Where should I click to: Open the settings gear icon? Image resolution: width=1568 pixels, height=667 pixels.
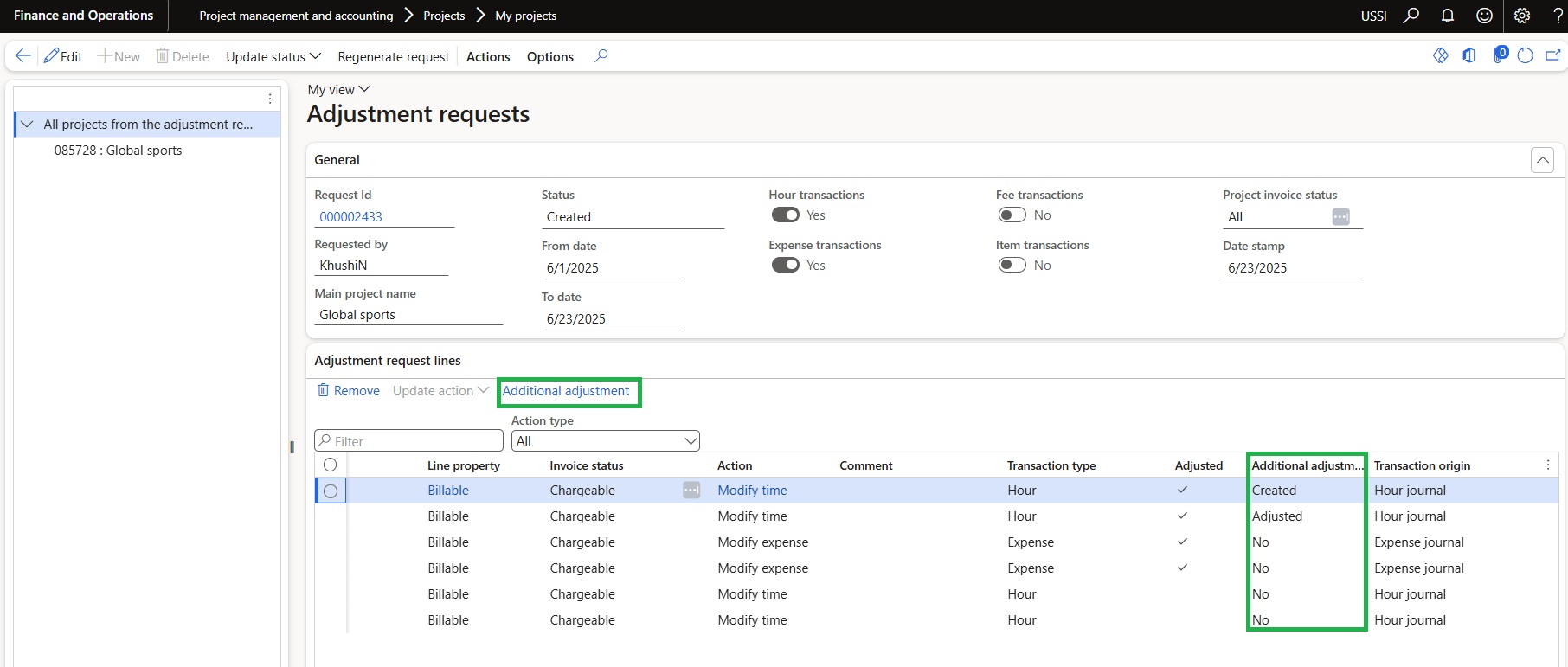pyautogui.click(x=1522, y=16)
